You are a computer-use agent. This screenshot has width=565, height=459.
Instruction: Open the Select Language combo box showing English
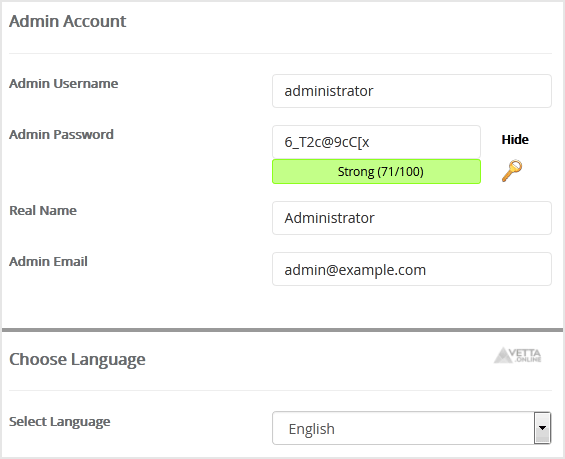(x=412, y=428)
